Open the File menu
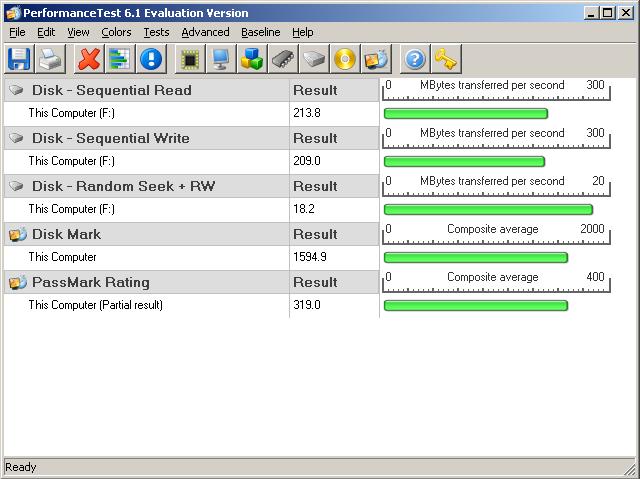This screenshot has height=479, width=640. [x=17, y=32]
